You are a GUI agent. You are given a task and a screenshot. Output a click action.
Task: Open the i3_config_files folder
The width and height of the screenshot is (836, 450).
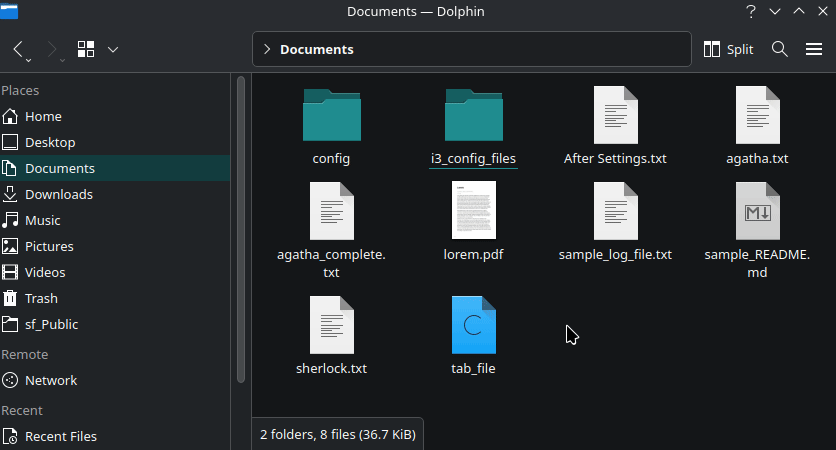[473, 115]
